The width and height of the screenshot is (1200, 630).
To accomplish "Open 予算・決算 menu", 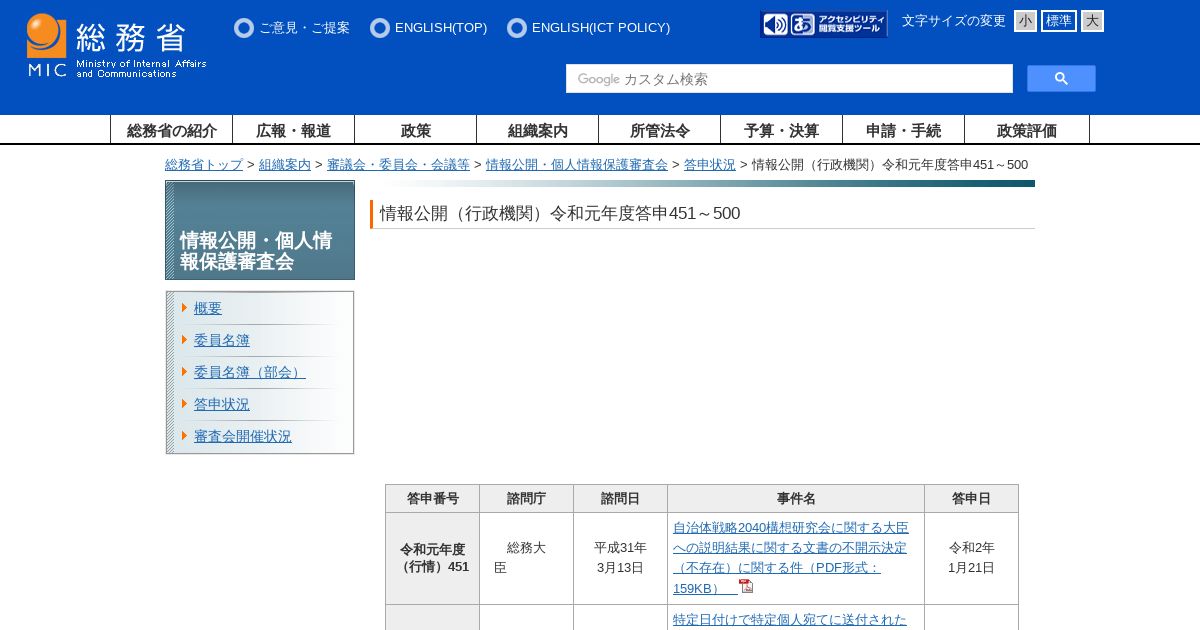I will [782, 130].
